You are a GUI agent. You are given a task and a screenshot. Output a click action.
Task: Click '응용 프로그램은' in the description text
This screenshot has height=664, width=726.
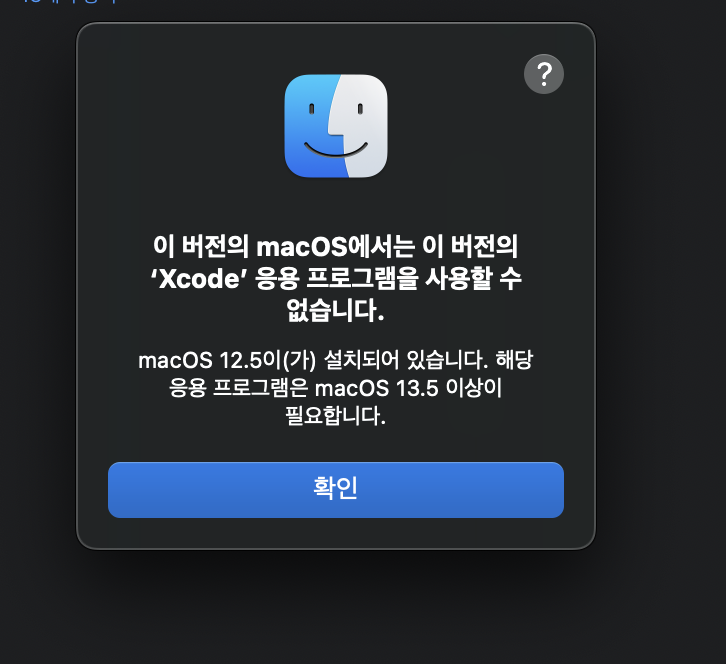tap(238, 388)
